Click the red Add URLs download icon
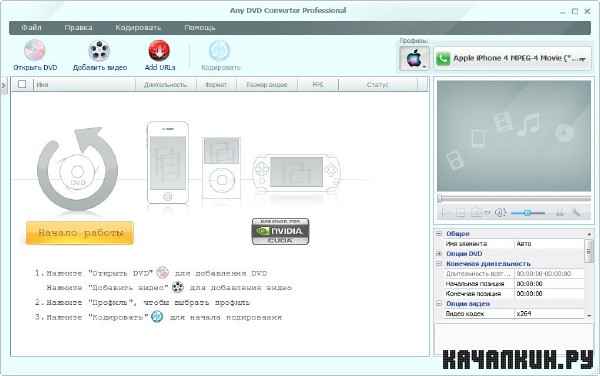 (159, 51)
